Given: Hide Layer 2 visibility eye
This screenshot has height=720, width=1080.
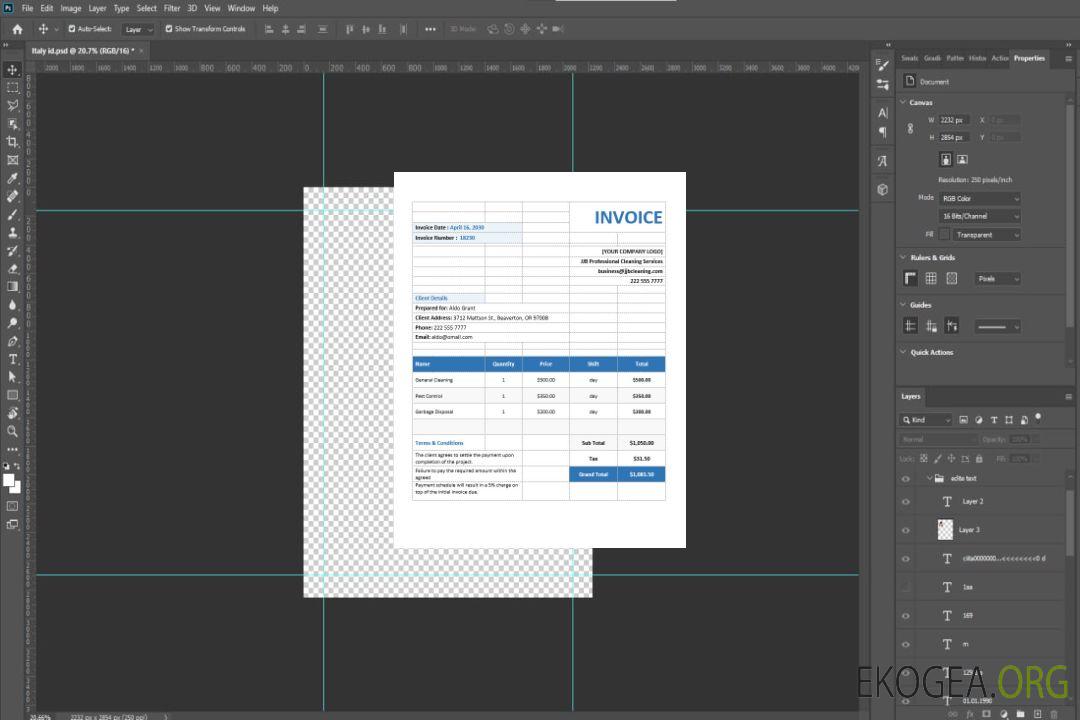Looking at the screenshot, I should tap(906, 502).
